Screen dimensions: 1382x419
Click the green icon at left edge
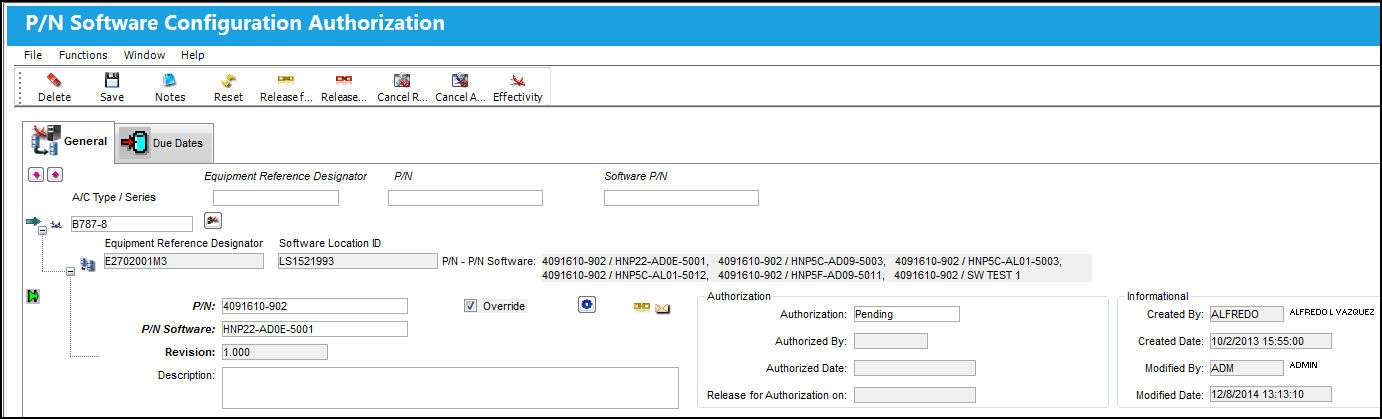33,297
